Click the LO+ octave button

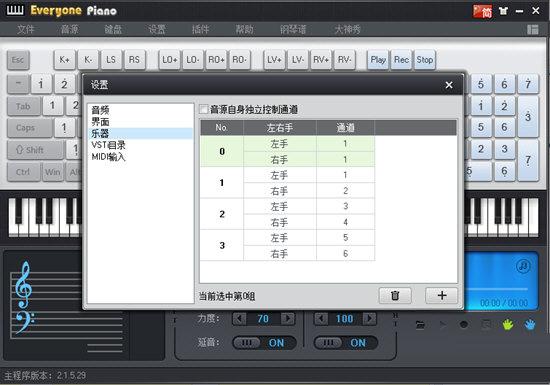(169, 60)
